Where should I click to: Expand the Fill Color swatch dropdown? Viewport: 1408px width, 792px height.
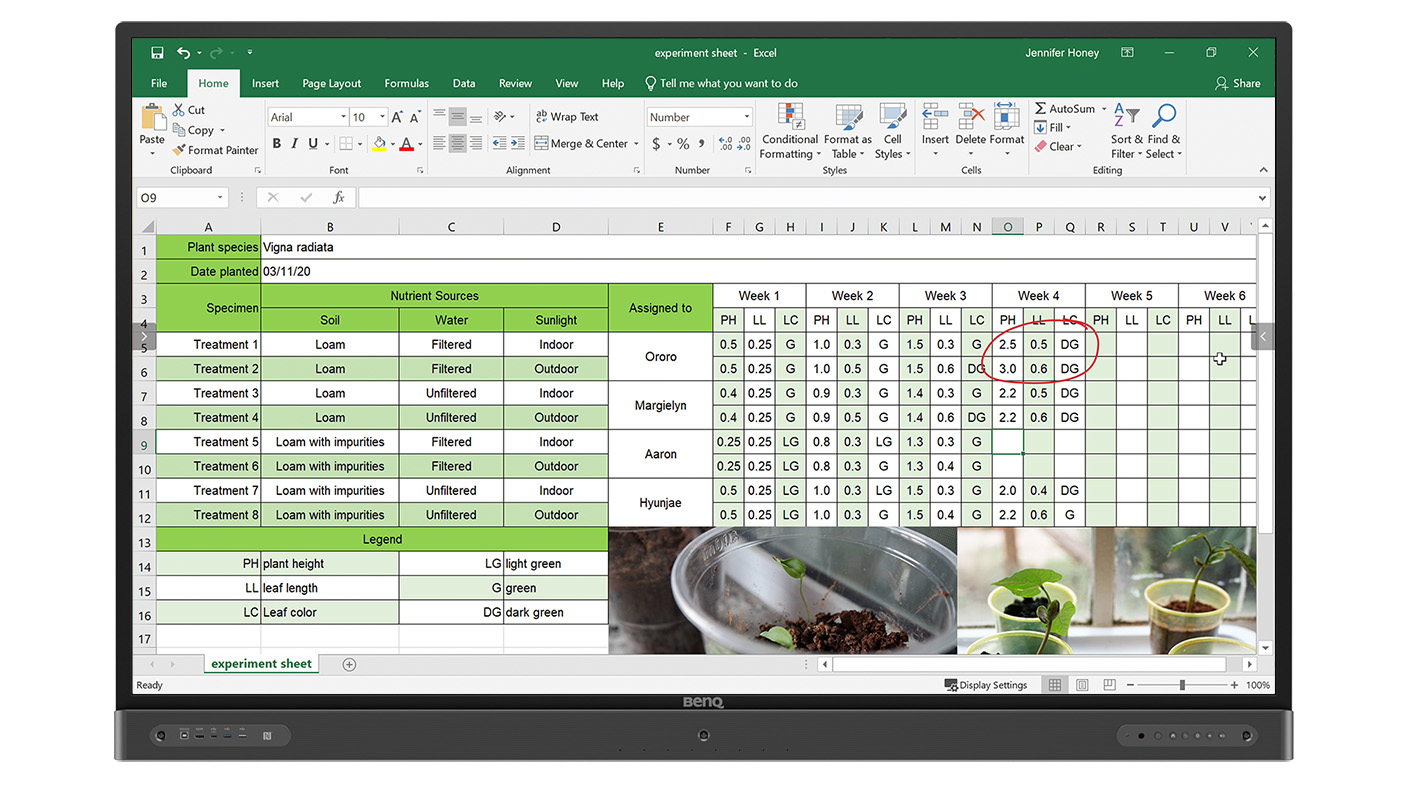point(391,143)
